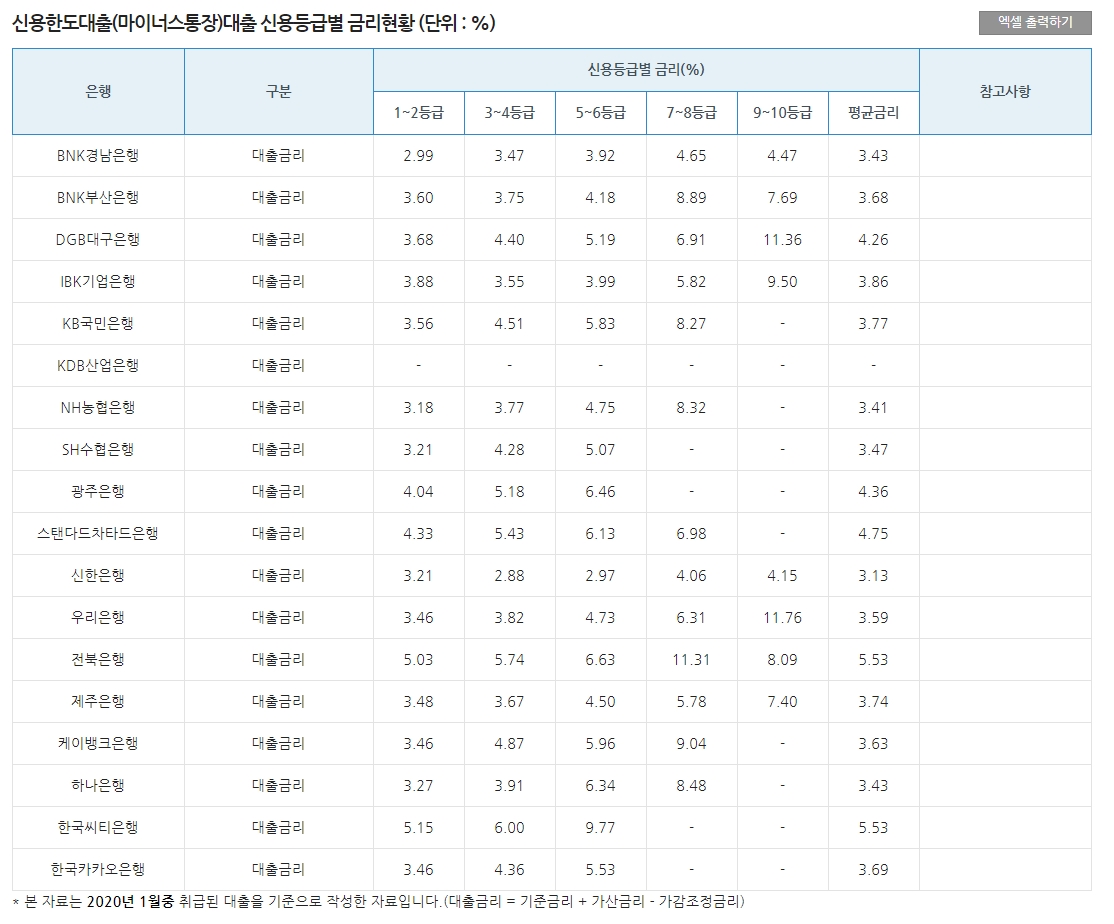
Task: Select the 케이뱅크은행 row name
Action: [x=98, y=742]
